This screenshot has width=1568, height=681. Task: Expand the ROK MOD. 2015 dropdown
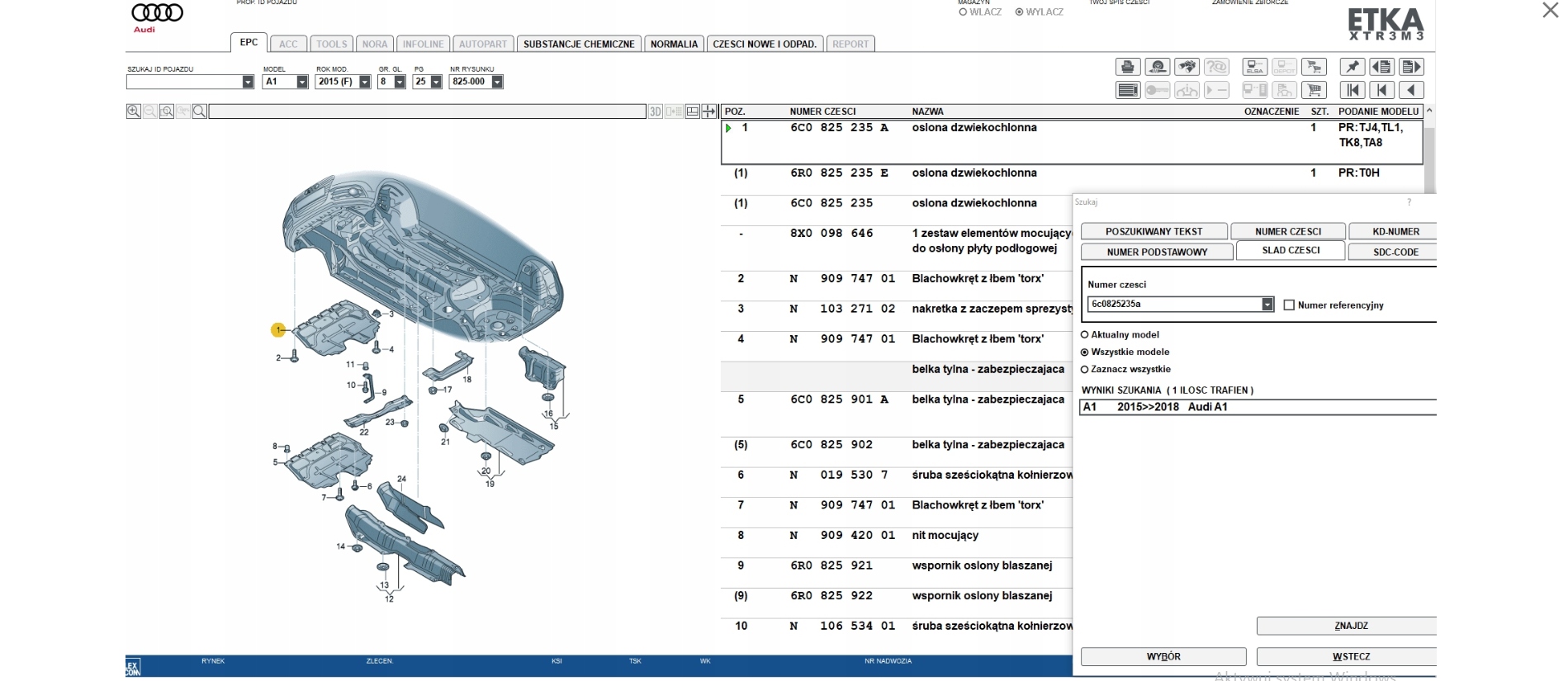pos(365,82)
